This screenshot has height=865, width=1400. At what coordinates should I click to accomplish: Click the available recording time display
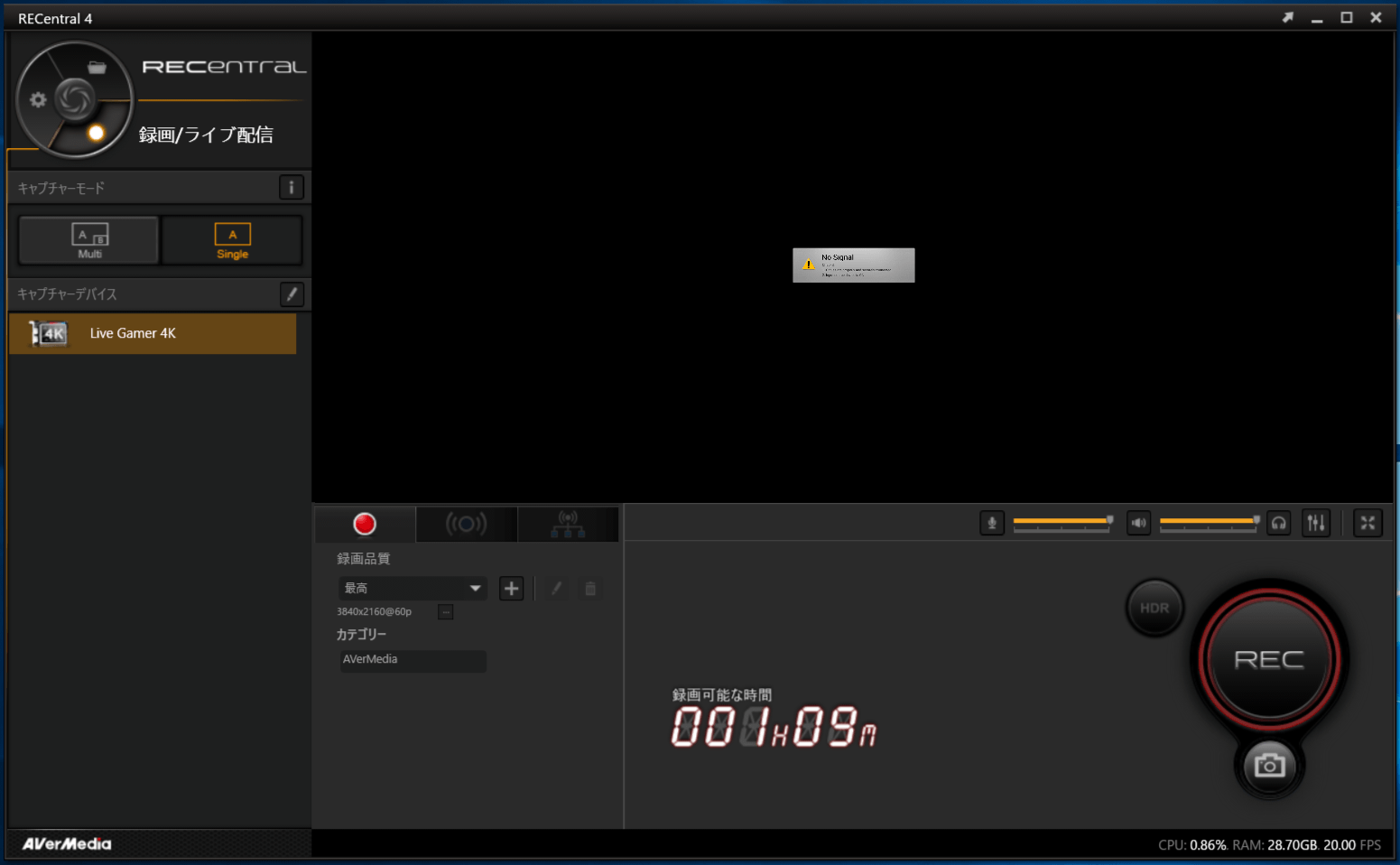(774, 727)
